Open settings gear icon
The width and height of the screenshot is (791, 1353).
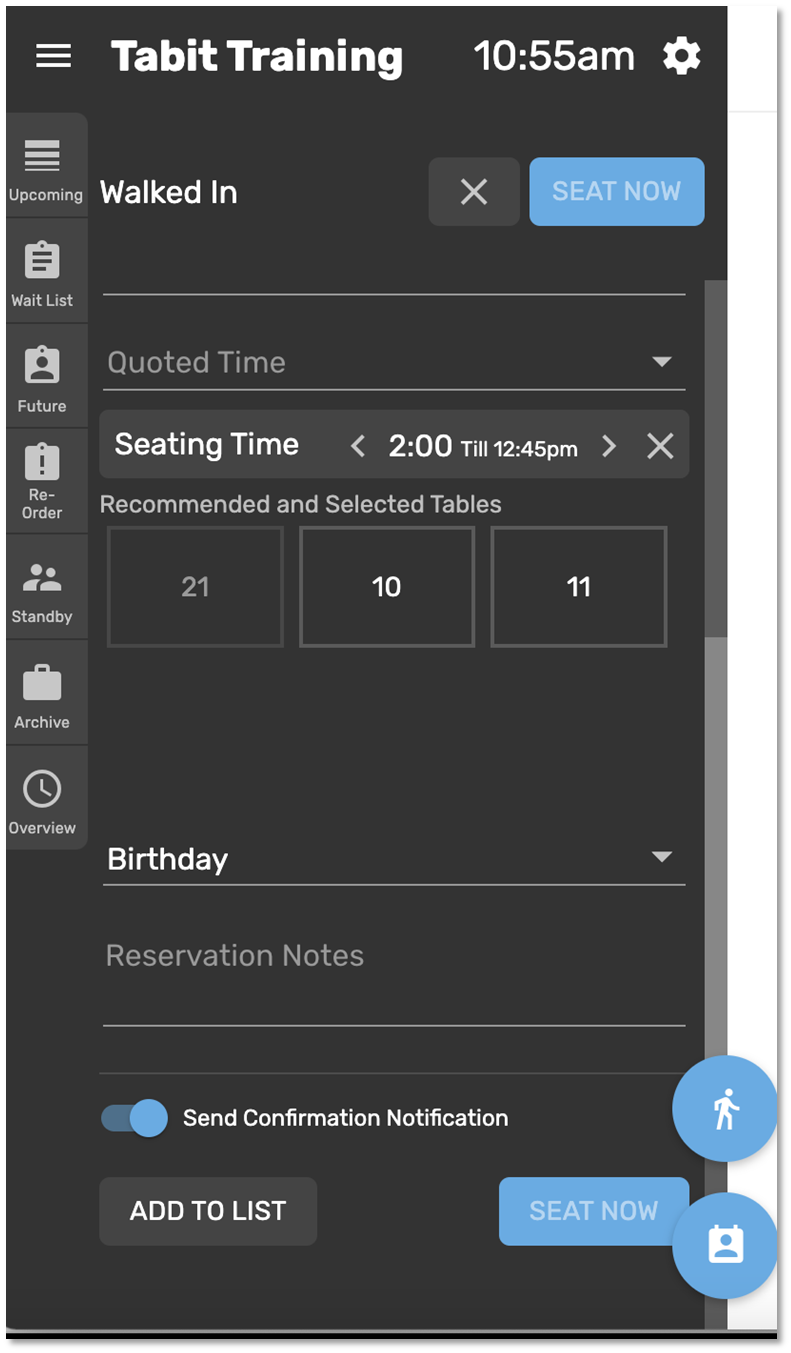coord(682,56)
